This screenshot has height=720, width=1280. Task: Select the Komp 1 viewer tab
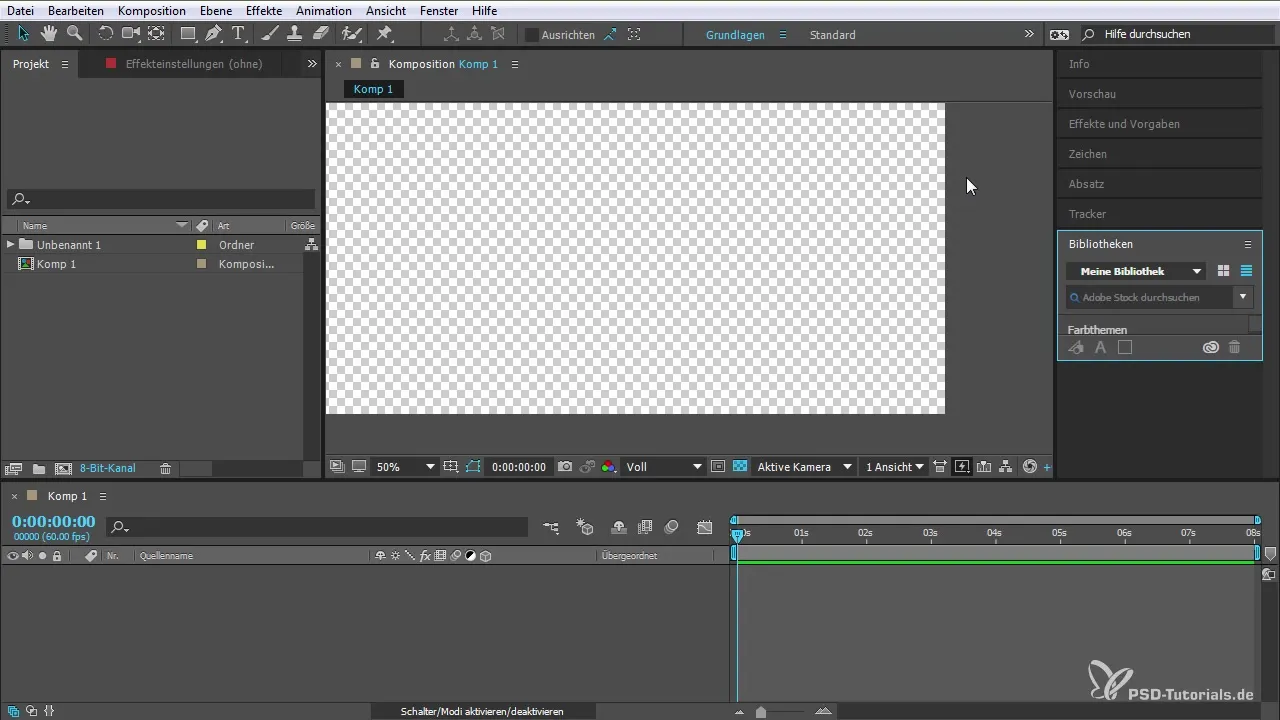pyautogui.click(x=373, y=89)
